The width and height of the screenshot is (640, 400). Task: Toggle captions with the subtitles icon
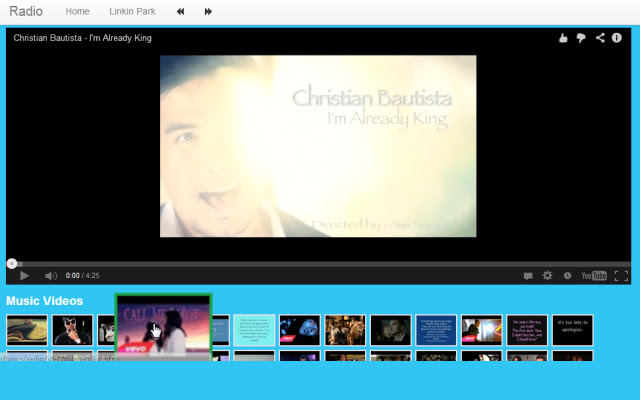(x=528, y=276)
